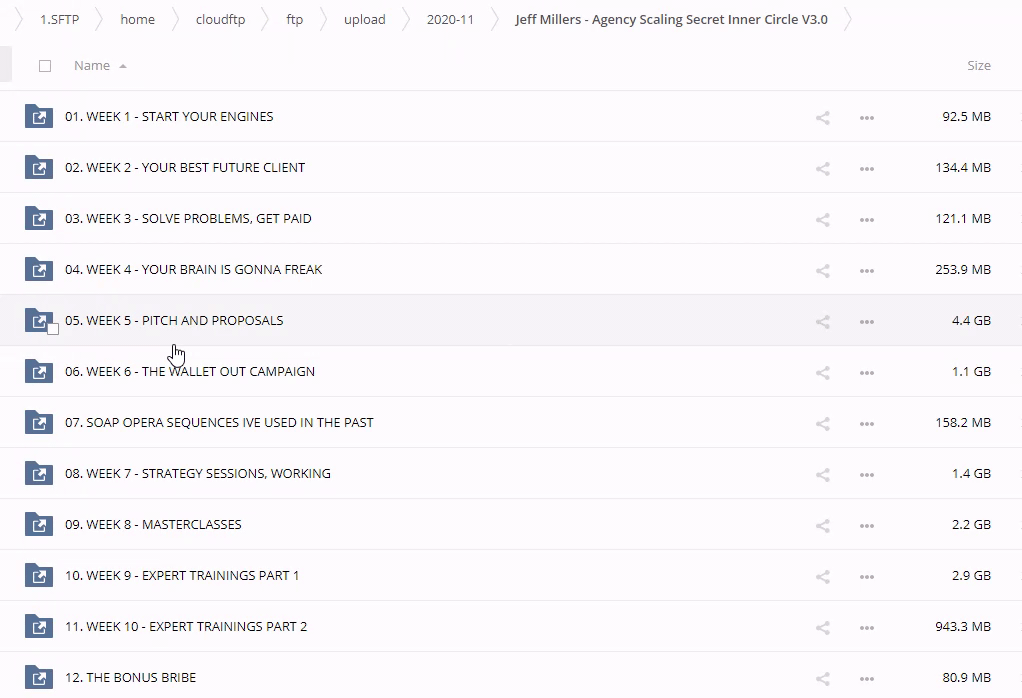Share WEEK 9 - EXPERT TRAININGS PART 1

pos(822,576)
